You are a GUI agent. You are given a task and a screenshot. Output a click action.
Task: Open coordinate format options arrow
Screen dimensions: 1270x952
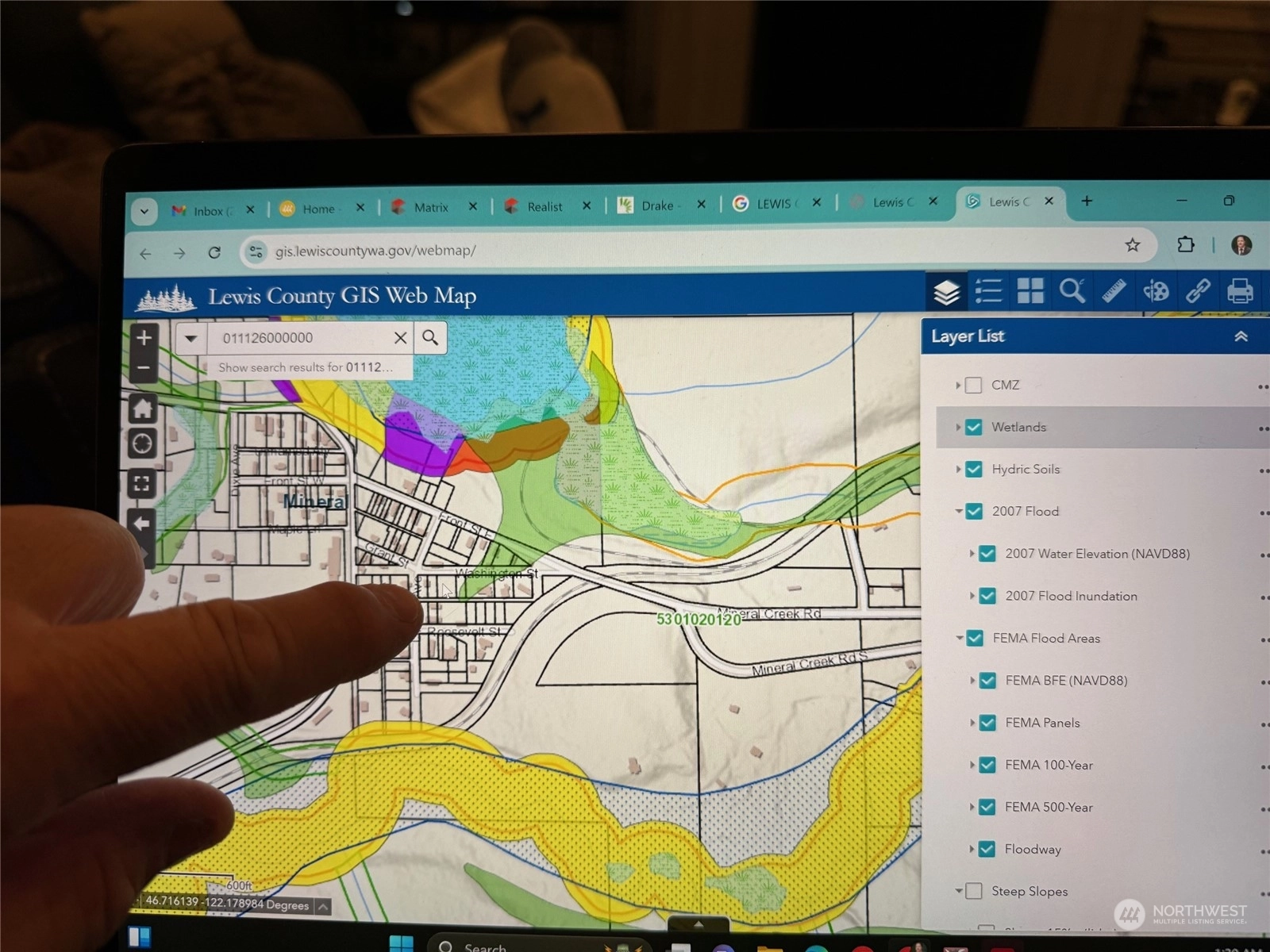click(323, 906)
